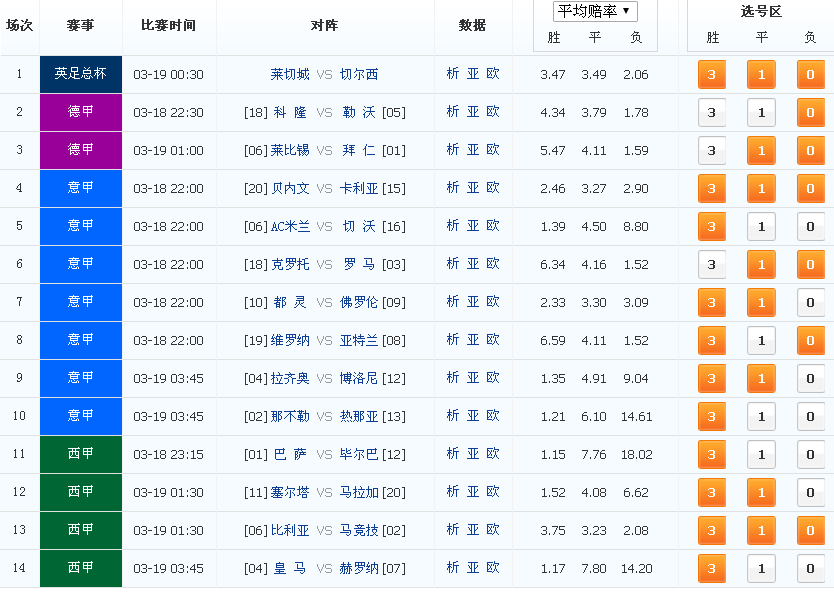Select win (3) for match 3 莱比锡
834x592 pixels.
[712, 151]
